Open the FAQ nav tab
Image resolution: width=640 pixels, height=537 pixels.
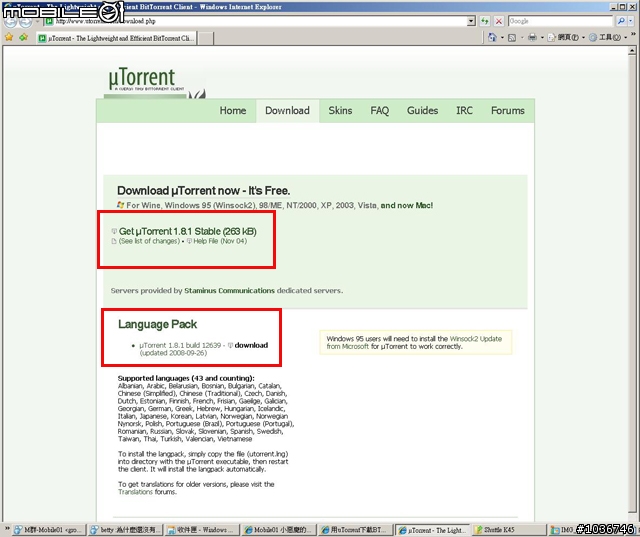point(380,111)
